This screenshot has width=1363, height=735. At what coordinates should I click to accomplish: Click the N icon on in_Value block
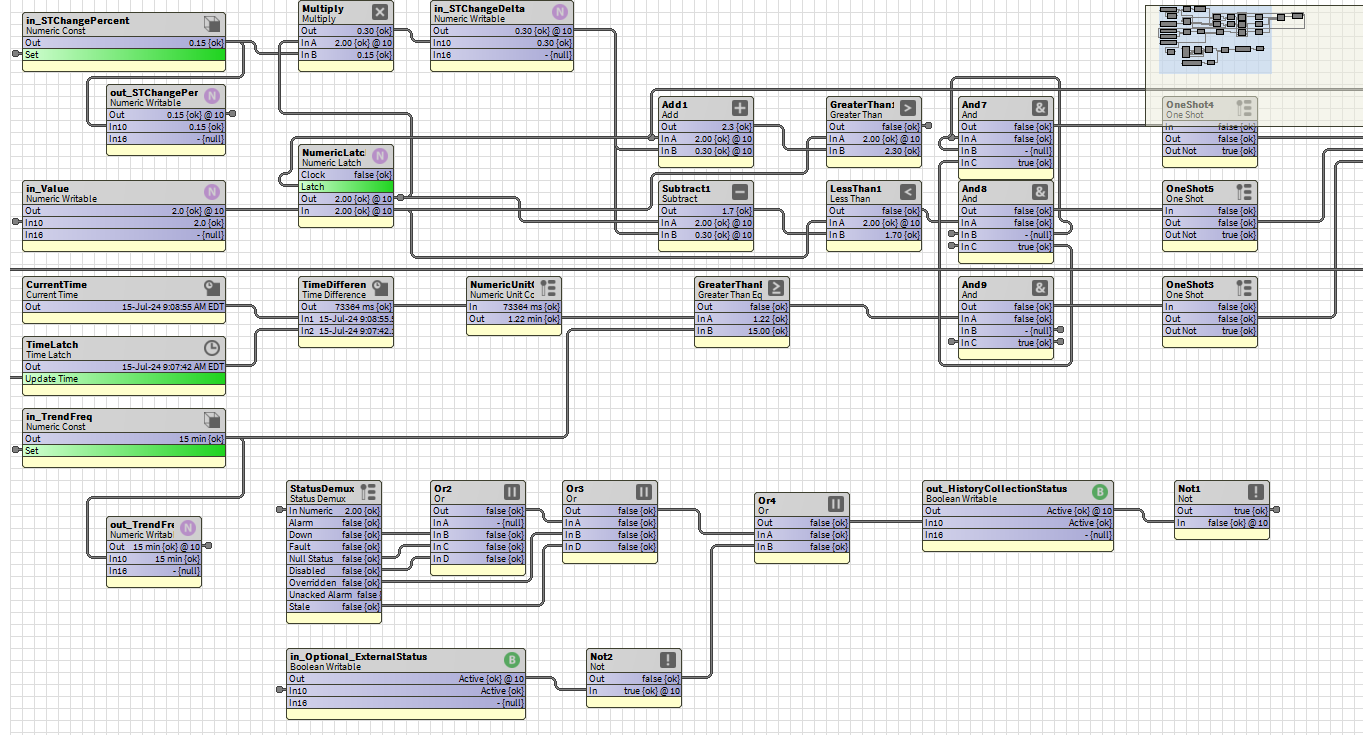[211, 192]
